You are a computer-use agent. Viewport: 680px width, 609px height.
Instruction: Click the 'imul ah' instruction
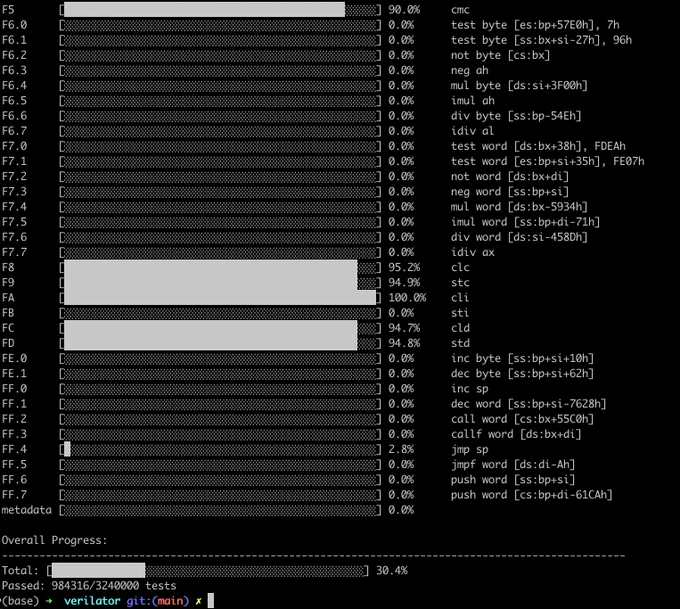point(473,101)
